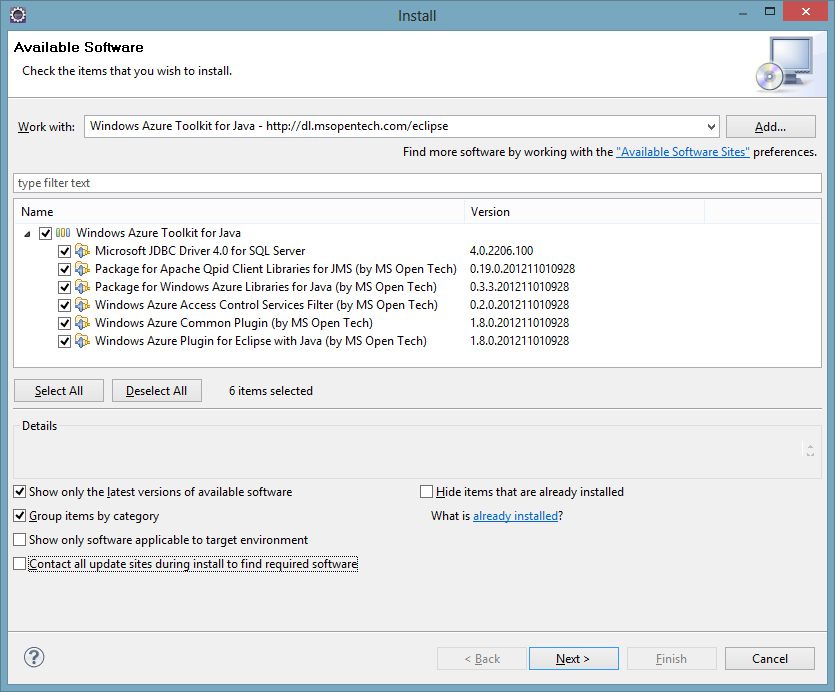Image resolution: width=835 pixels, height=692 pixels.
Task: Toggle Group items by category checkbox
Action: 20,516
